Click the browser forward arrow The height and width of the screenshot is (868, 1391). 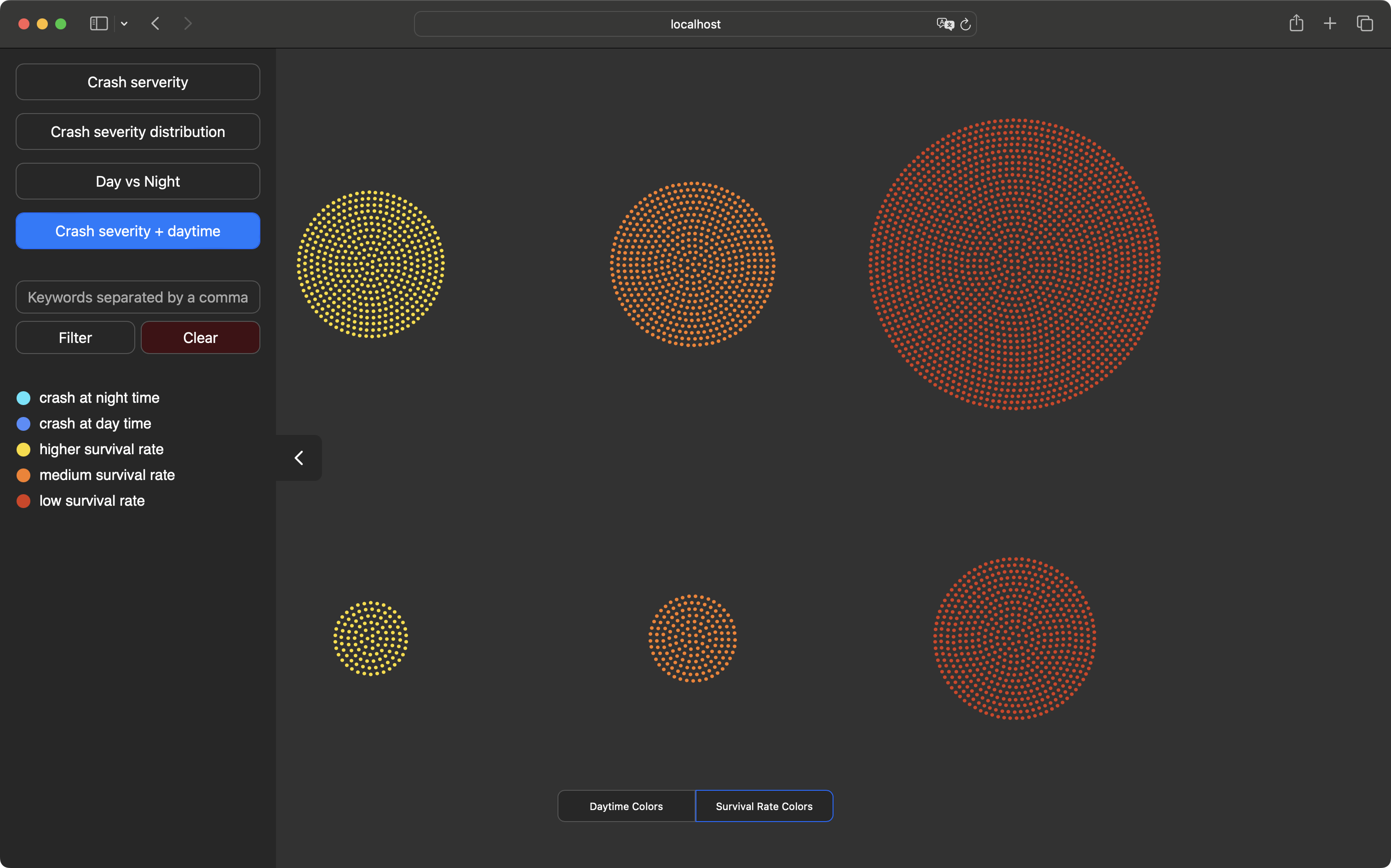click(188, 23)
